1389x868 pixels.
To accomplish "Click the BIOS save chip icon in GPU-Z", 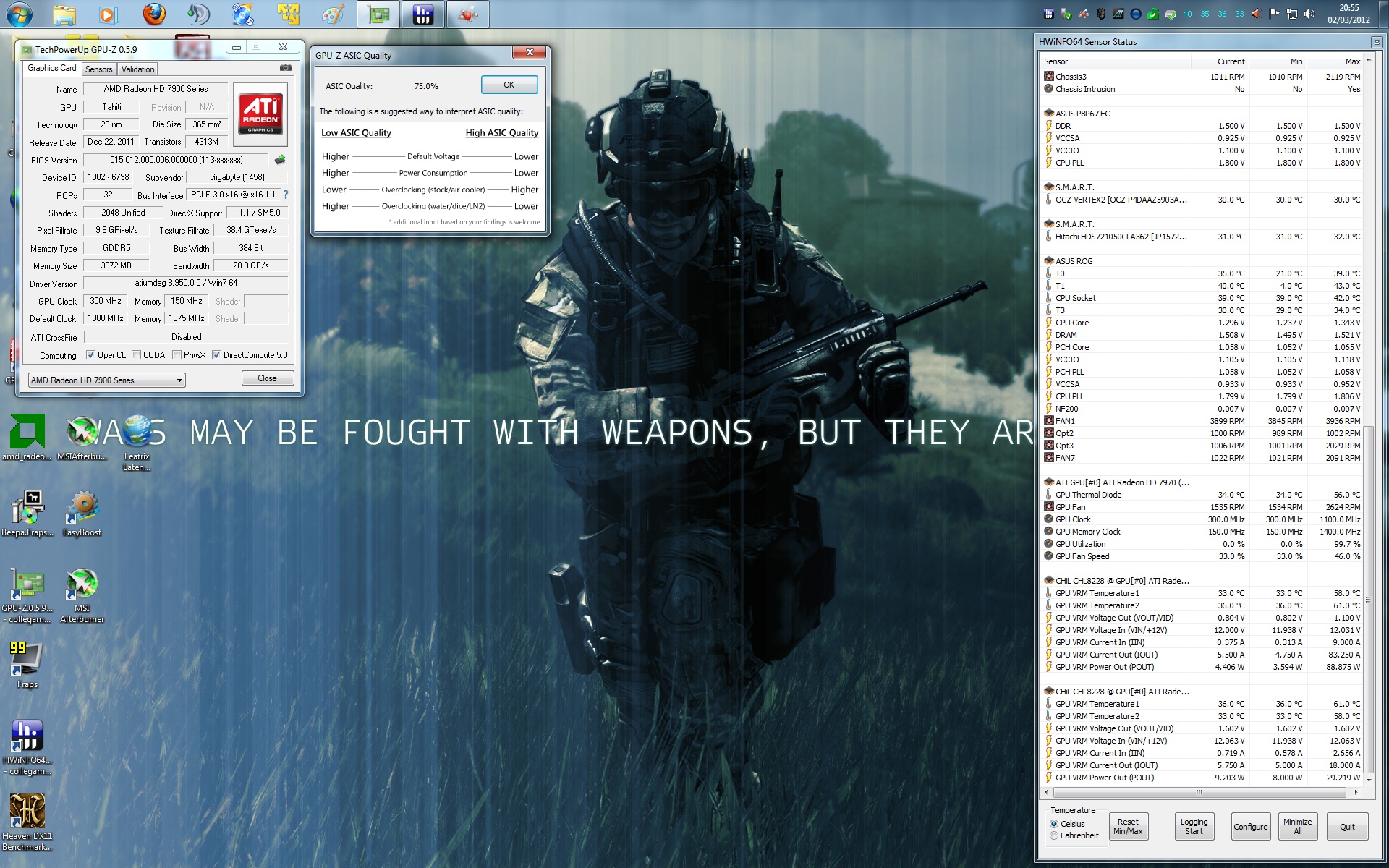I will pos(280,160).
